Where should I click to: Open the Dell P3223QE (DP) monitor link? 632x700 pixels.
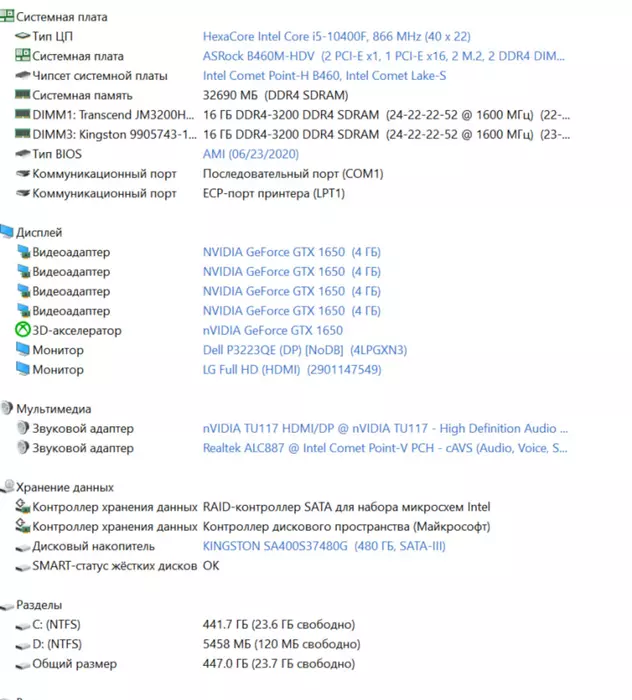pos(305,350)
